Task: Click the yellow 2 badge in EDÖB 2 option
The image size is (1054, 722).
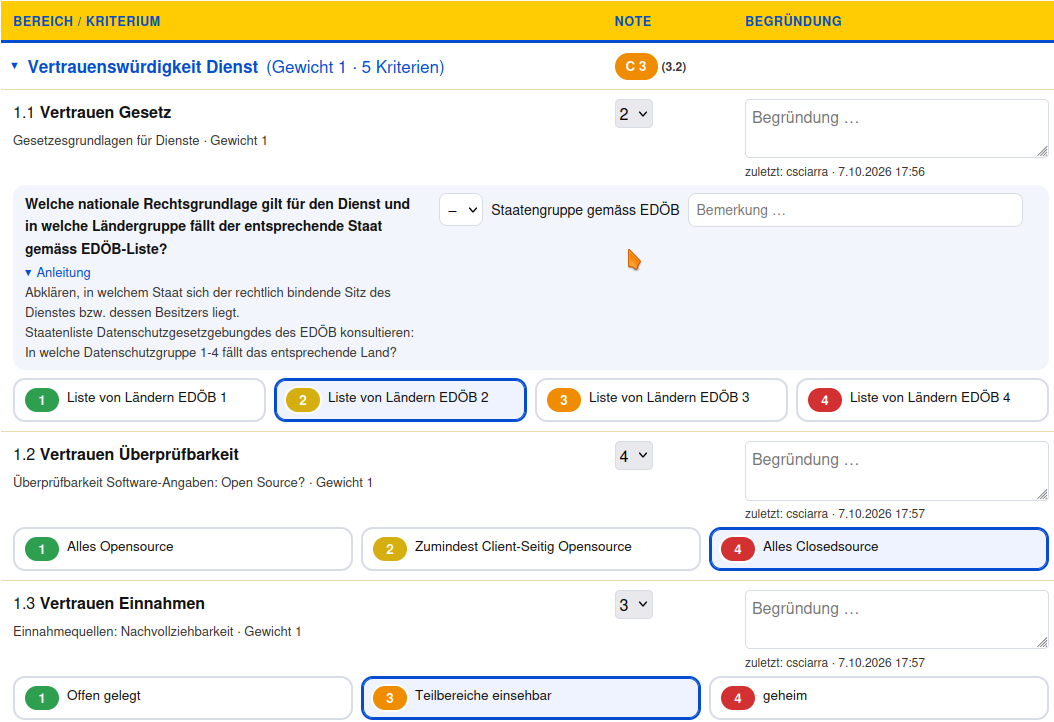Action: click(302, 400)
